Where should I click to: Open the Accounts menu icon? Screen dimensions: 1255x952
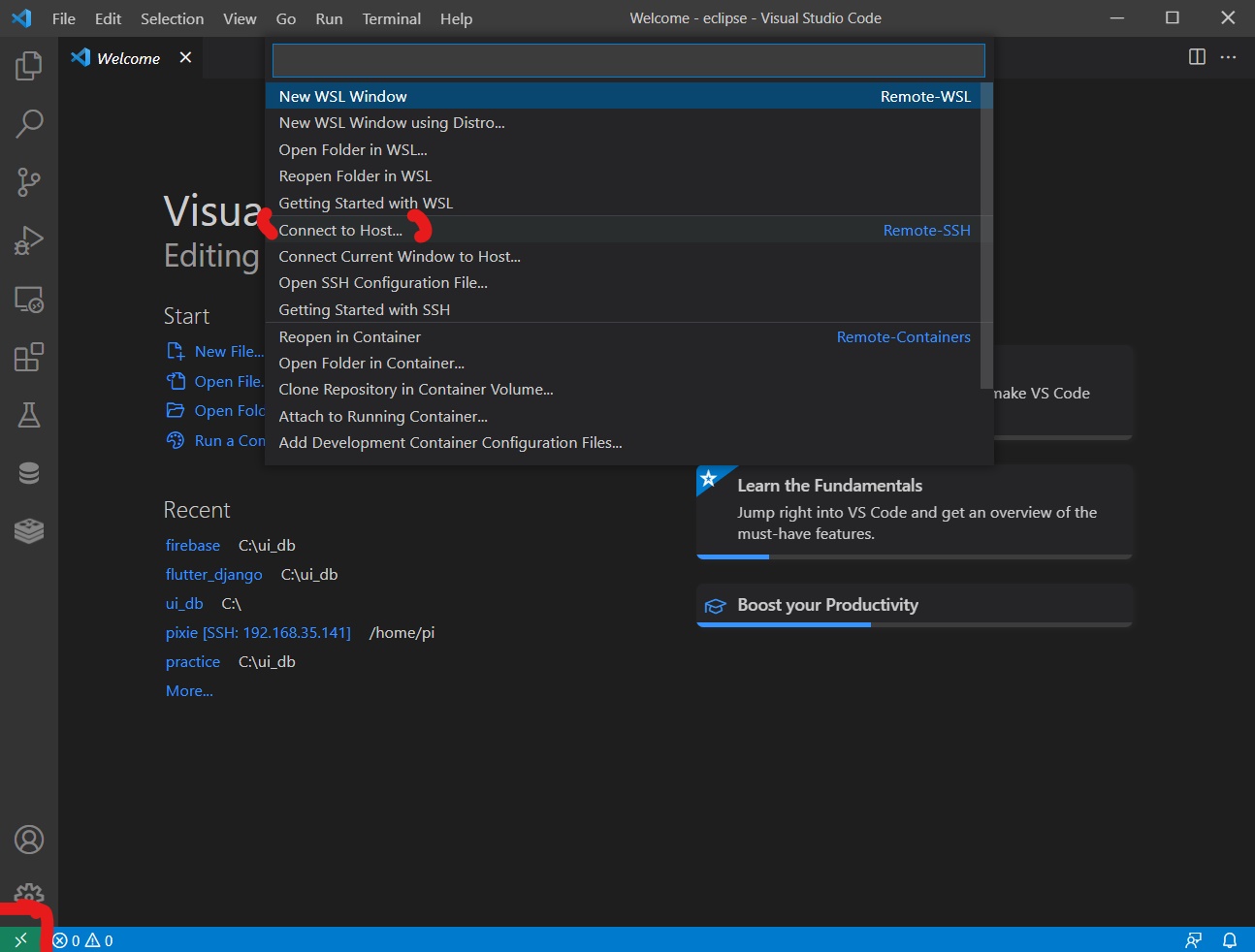[29, 840]
